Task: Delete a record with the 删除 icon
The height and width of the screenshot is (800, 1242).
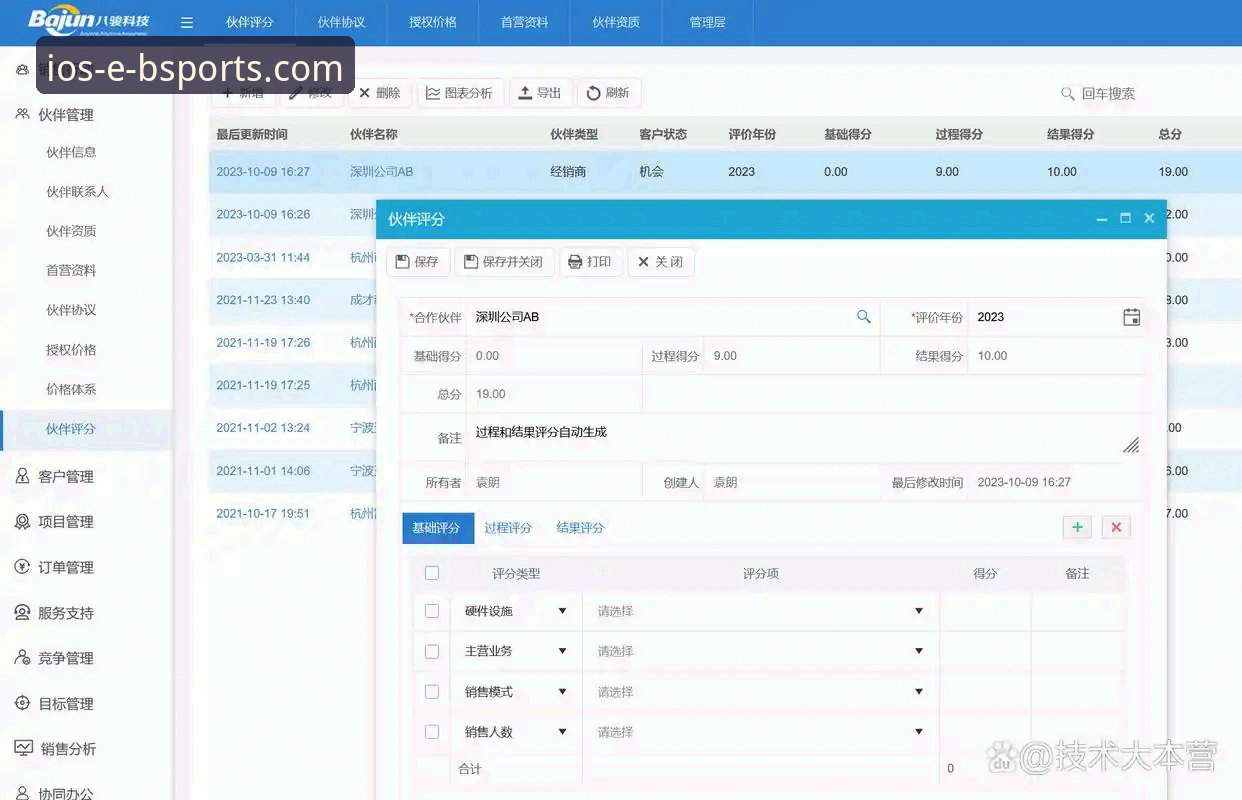Action: pos(380,92)
